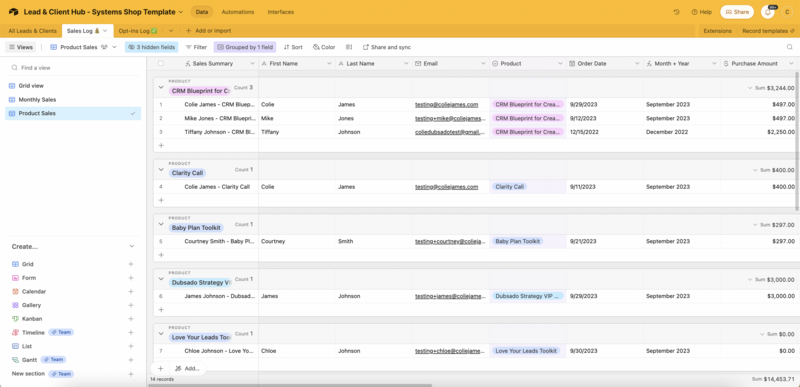Switch to Interfaces tab
This screenshot has height=387, width=800.
[281, 12]
